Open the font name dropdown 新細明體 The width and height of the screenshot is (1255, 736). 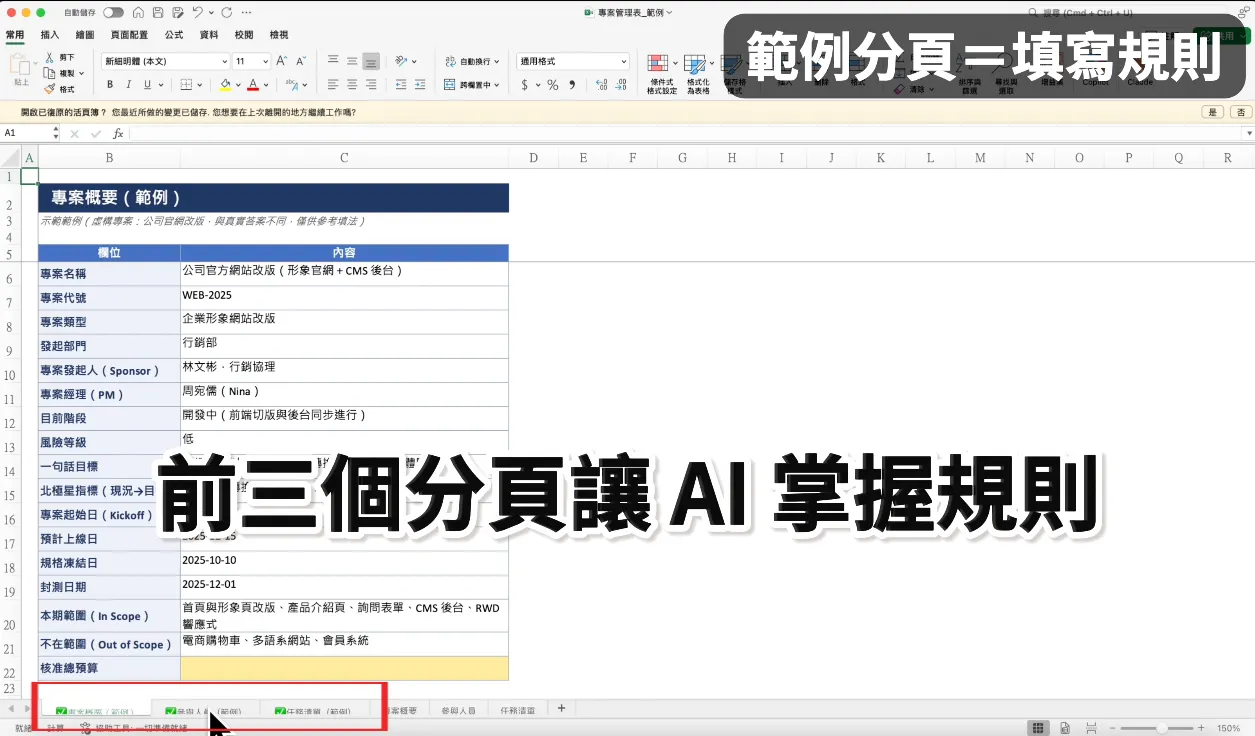pos(166,61)
